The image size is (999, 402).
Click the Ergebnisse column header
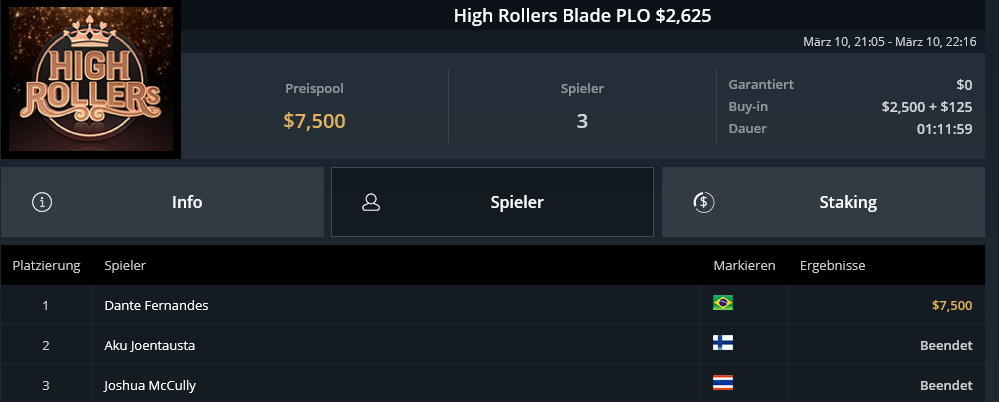click(x=832, y=266)
